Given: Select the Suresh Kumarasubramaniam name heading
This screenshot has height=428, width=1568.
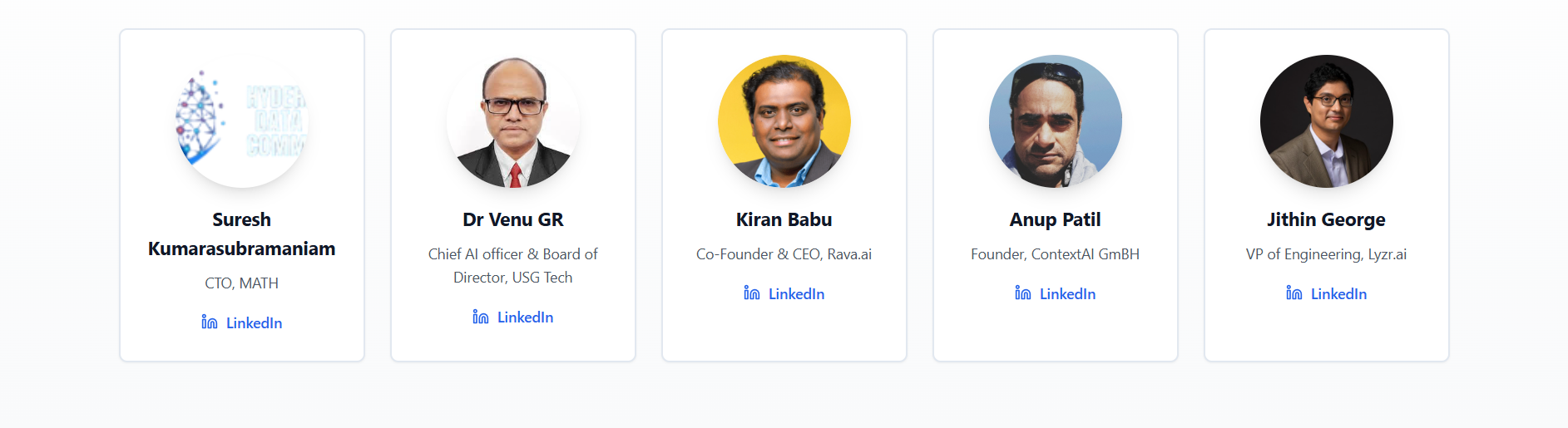Looking at the screenshot, I should click(242, 234).
